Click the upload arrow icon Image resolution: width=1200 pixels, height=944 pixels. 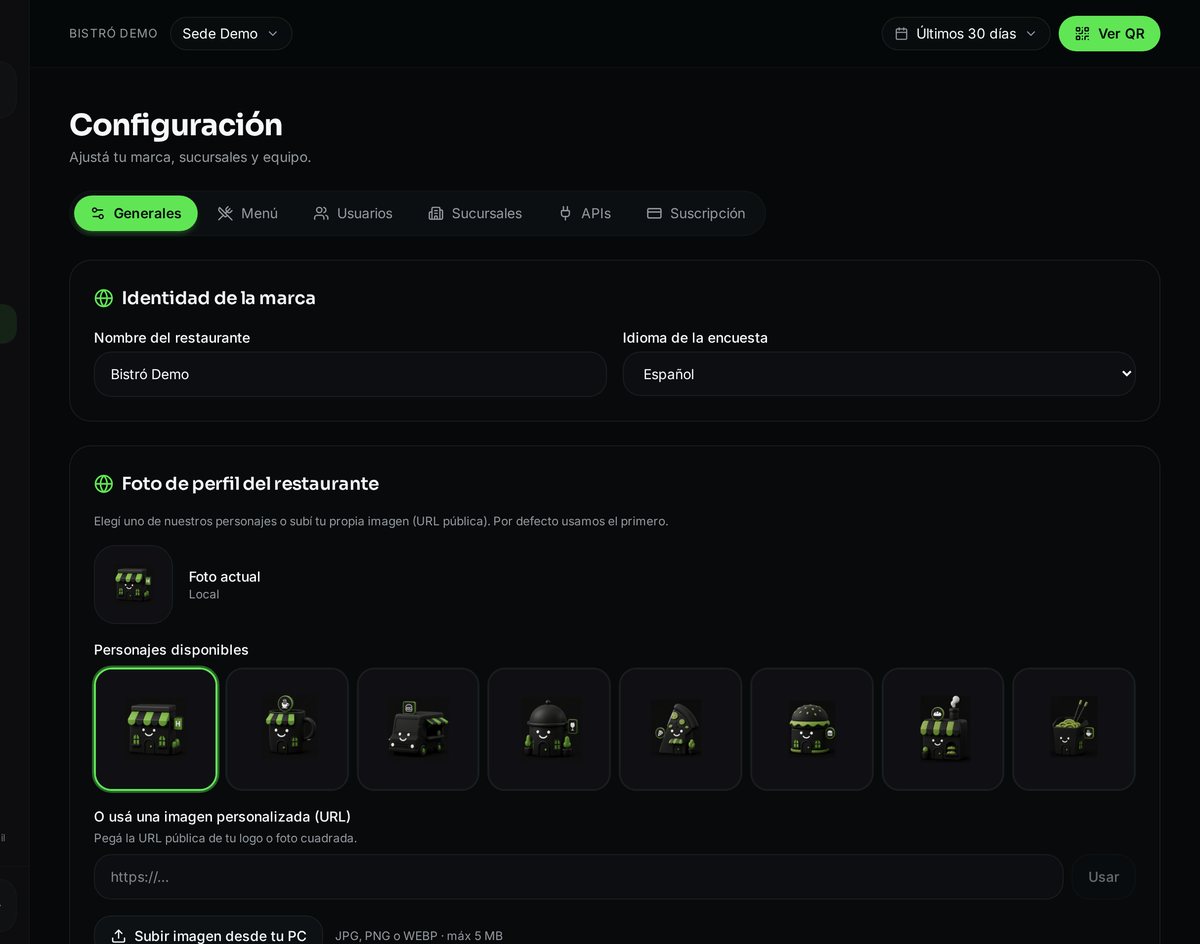pos(118,936)
